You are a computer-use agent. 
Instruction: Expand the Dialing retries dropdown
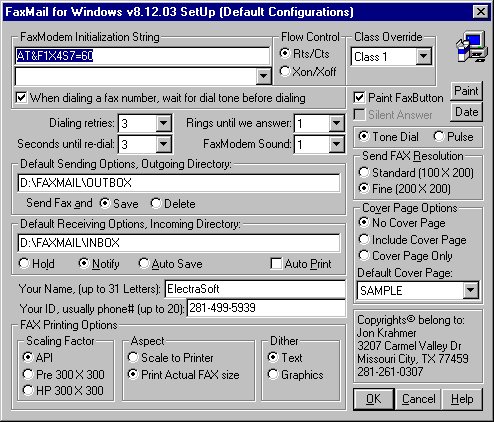tap(163, 124)
